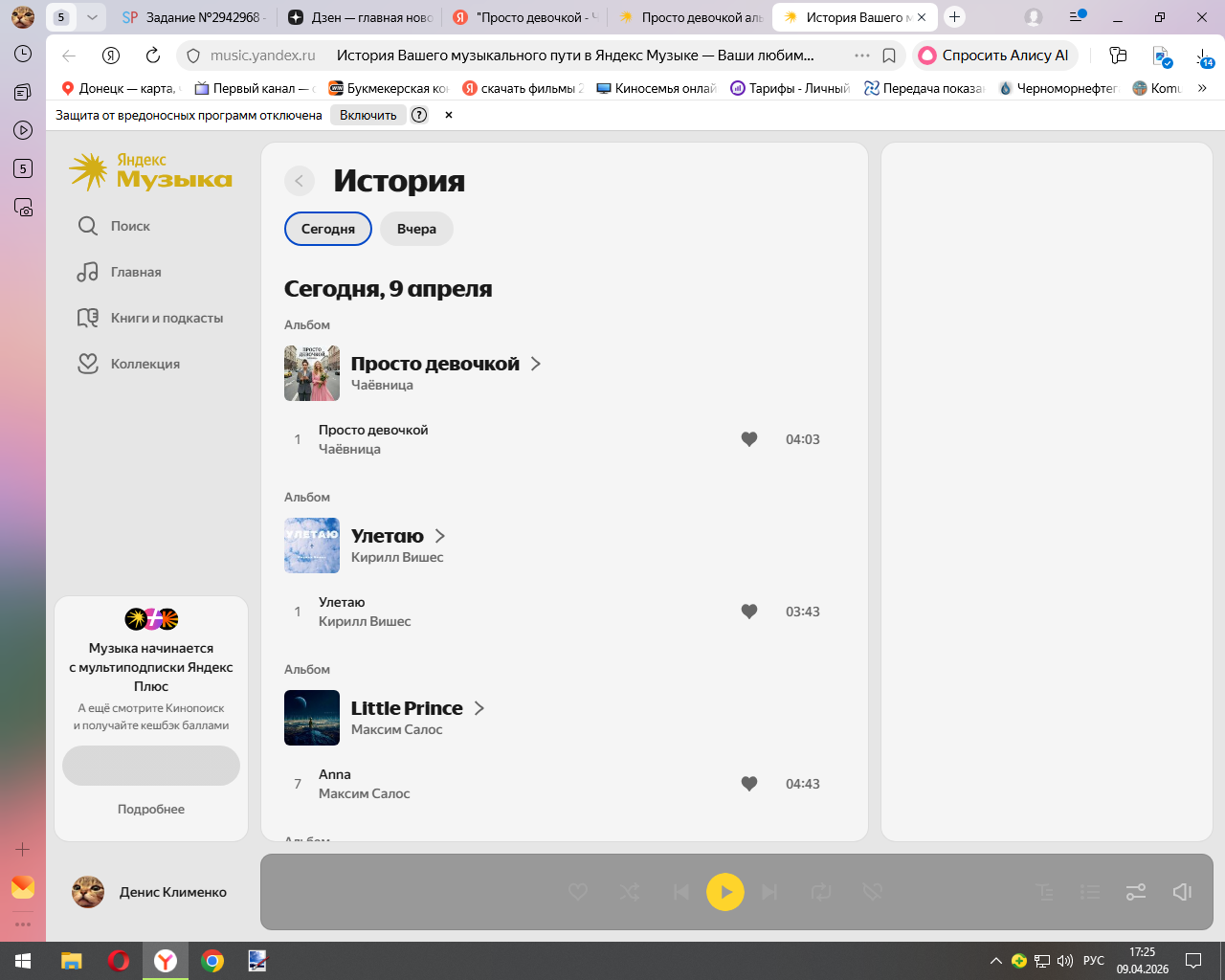Open lyrics view in player bar
Viewport: 1225px width, 980px height.
point(1045,892)
